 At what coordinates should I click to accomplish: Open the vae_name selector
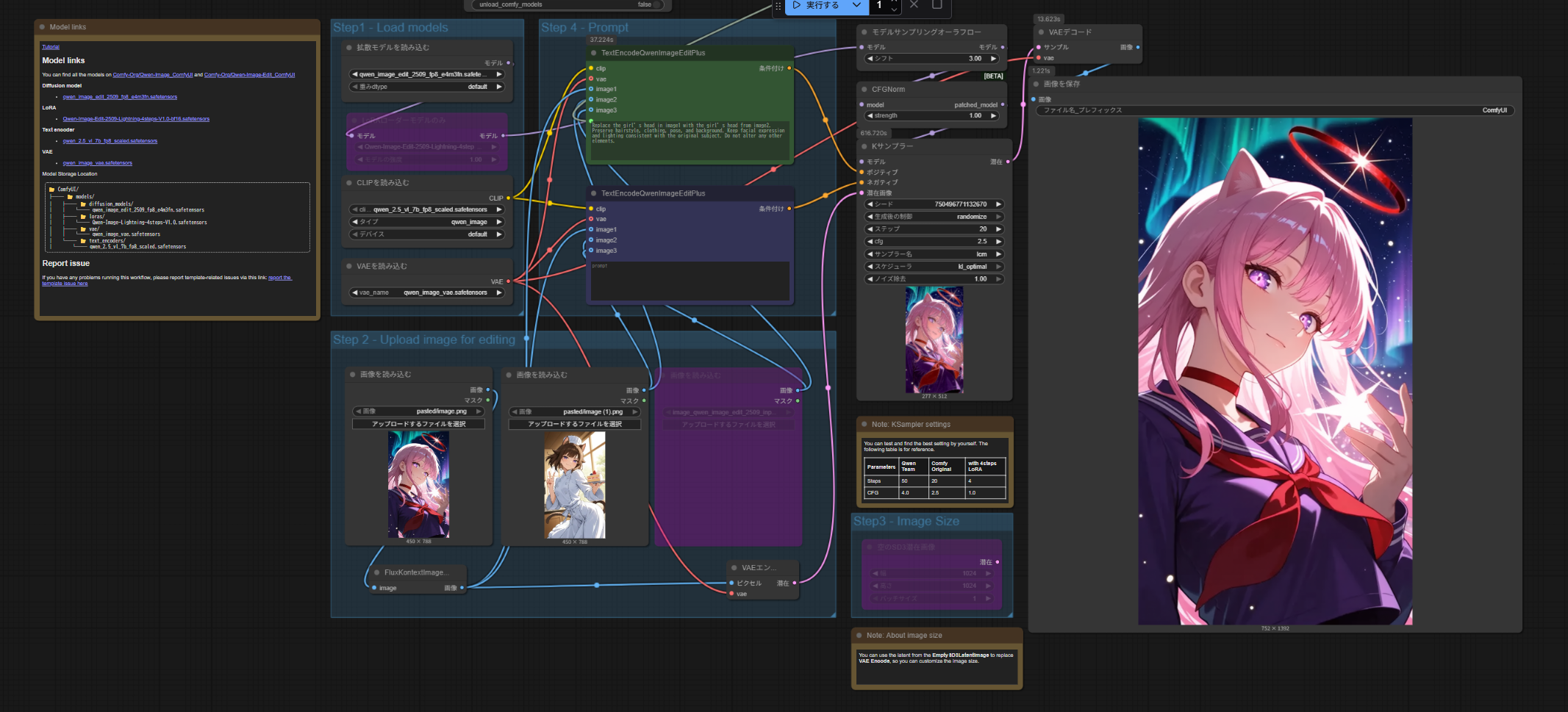coord(427,292)
